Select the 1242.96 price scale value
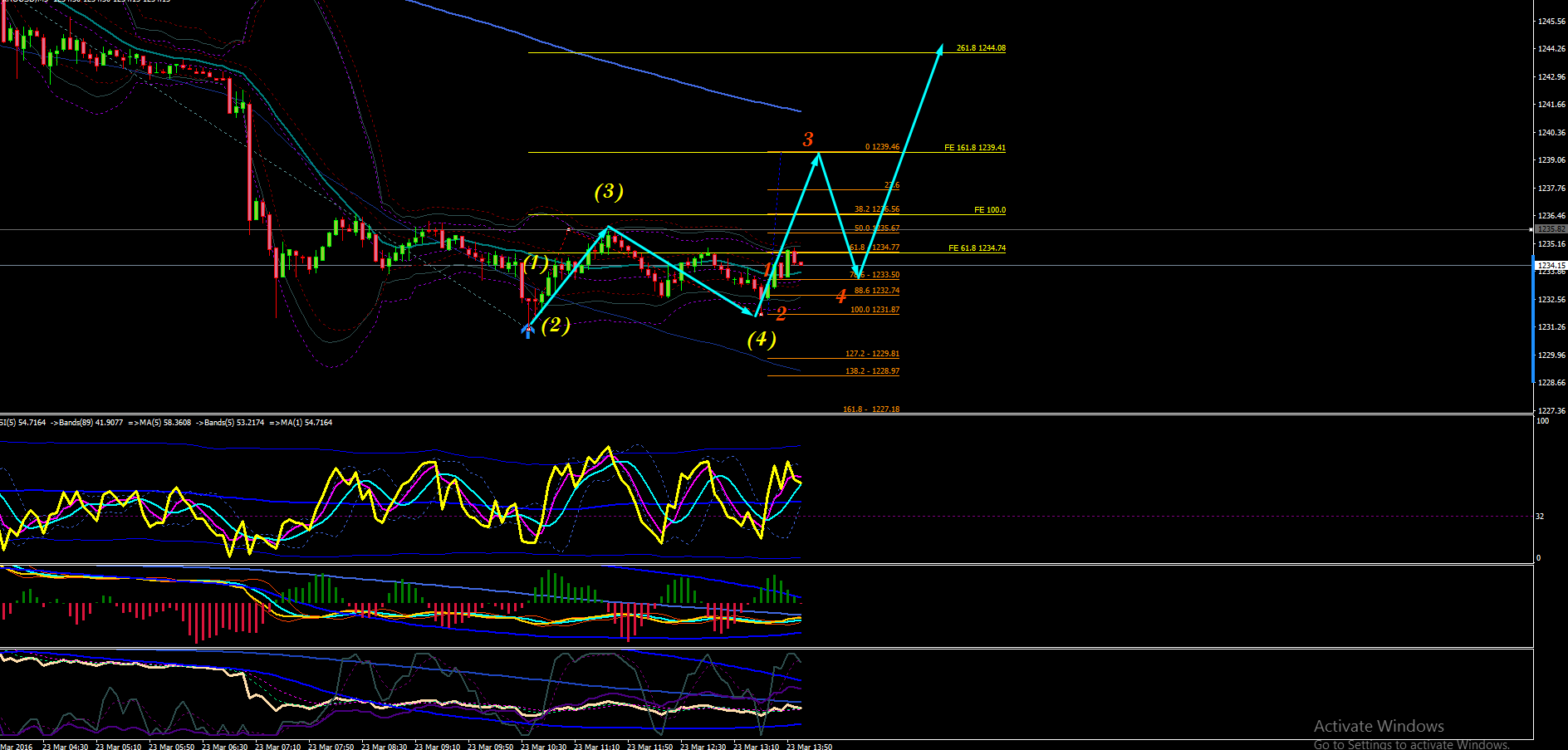The height and width of the screenshot is (750, 1568). point(1551,77)
